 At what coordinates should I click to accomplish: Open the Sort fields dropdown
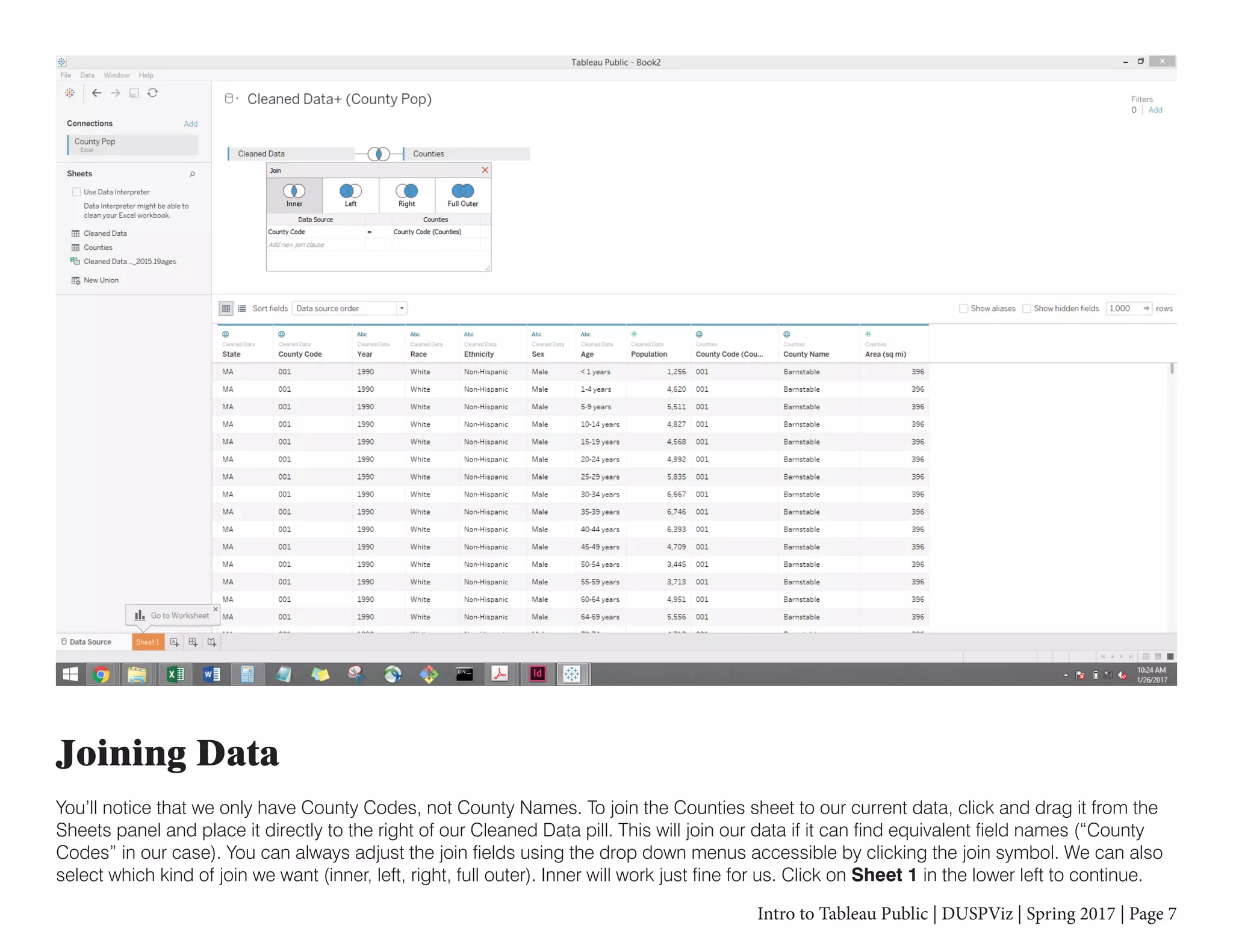click(349, 309)
